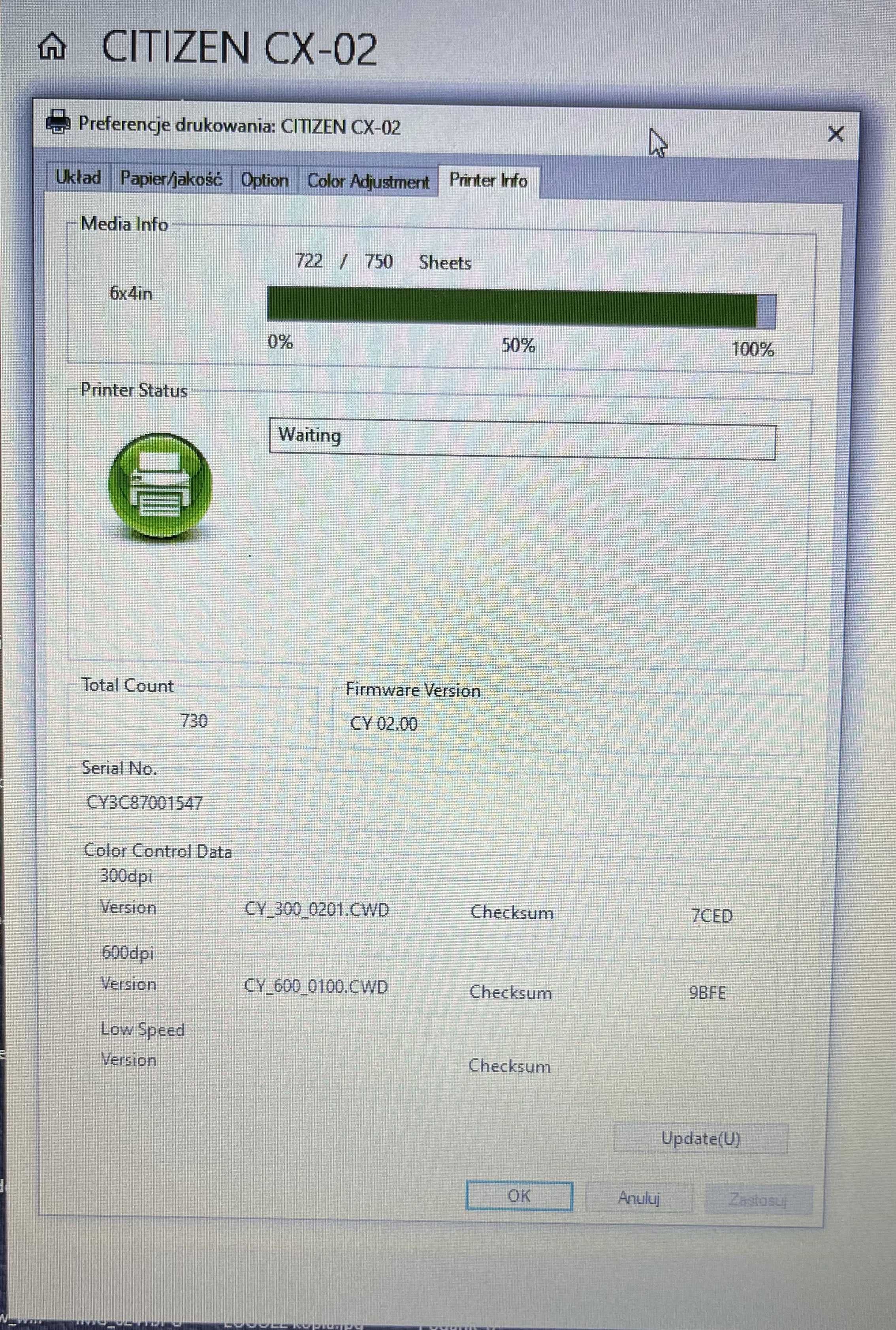The height and width of the screenshot is (1330, 896).
Task: Click the Media Info group label
Action: [x=124, y=224]
